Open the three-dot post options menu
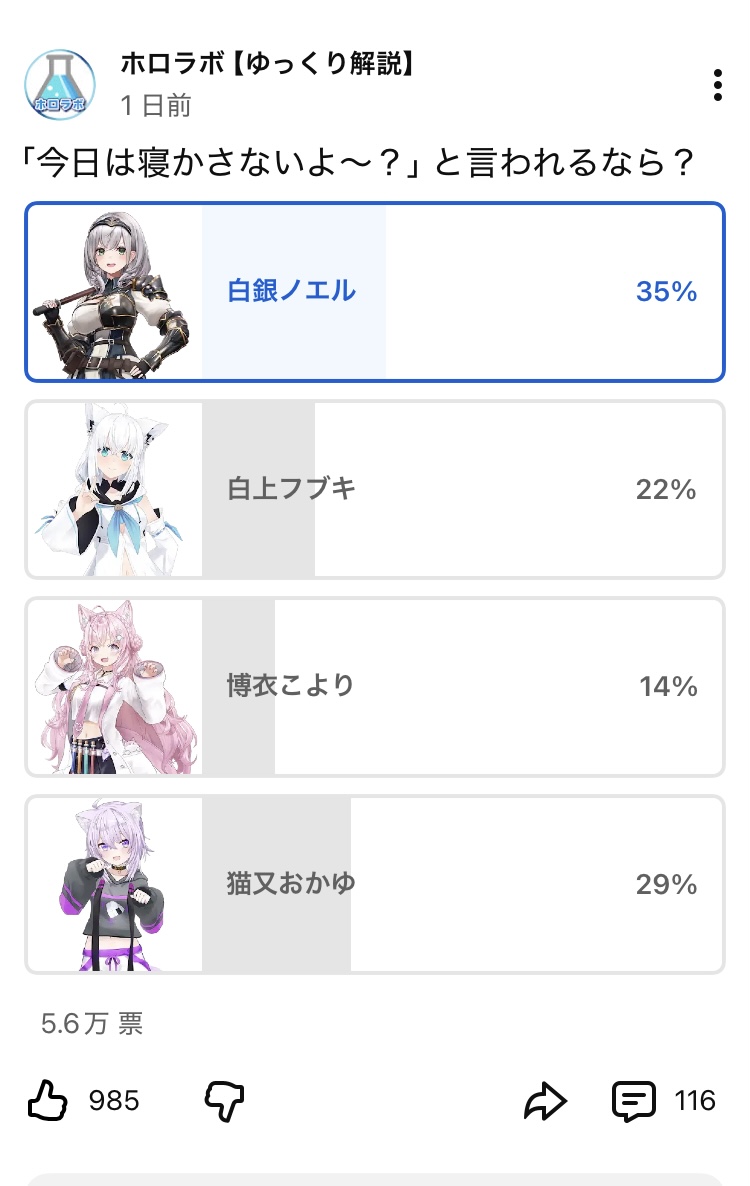The image size is (750, 1186). click(717, 85)
